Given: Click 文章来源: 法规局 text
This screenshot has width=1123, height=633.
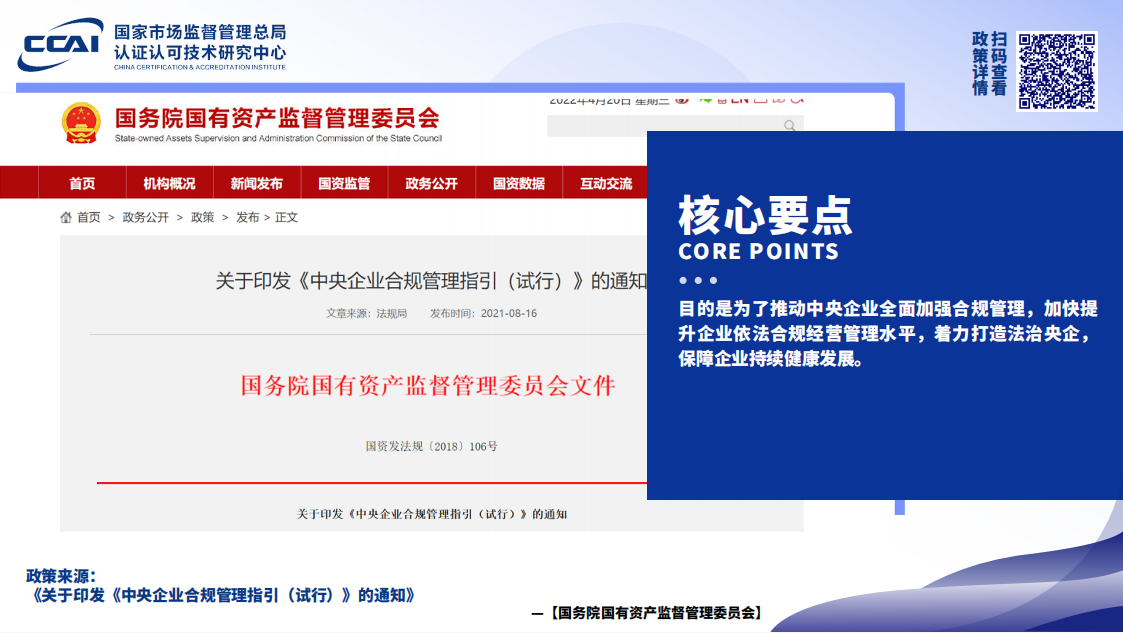Looking at the screenshot, I should pyautogui.click(x=367, y=314).
